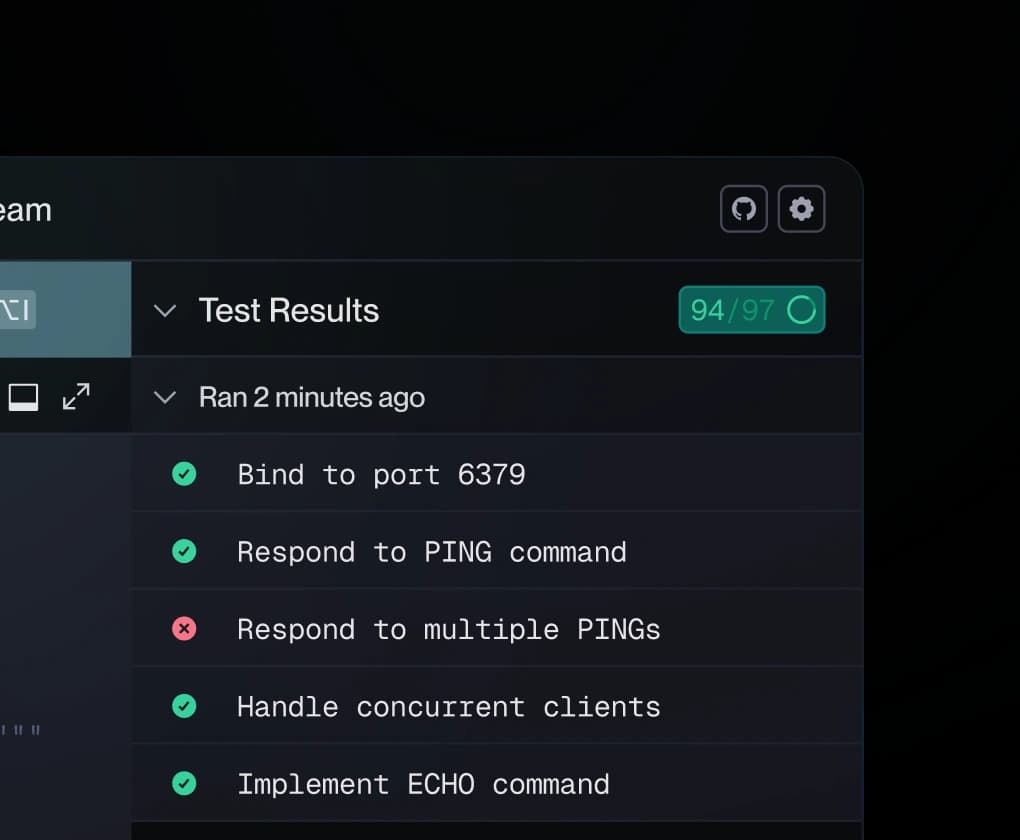The image size is (1020, 840).
Task: Click the Ran 2 minutes ago label
Action: (x=311, y=398)
